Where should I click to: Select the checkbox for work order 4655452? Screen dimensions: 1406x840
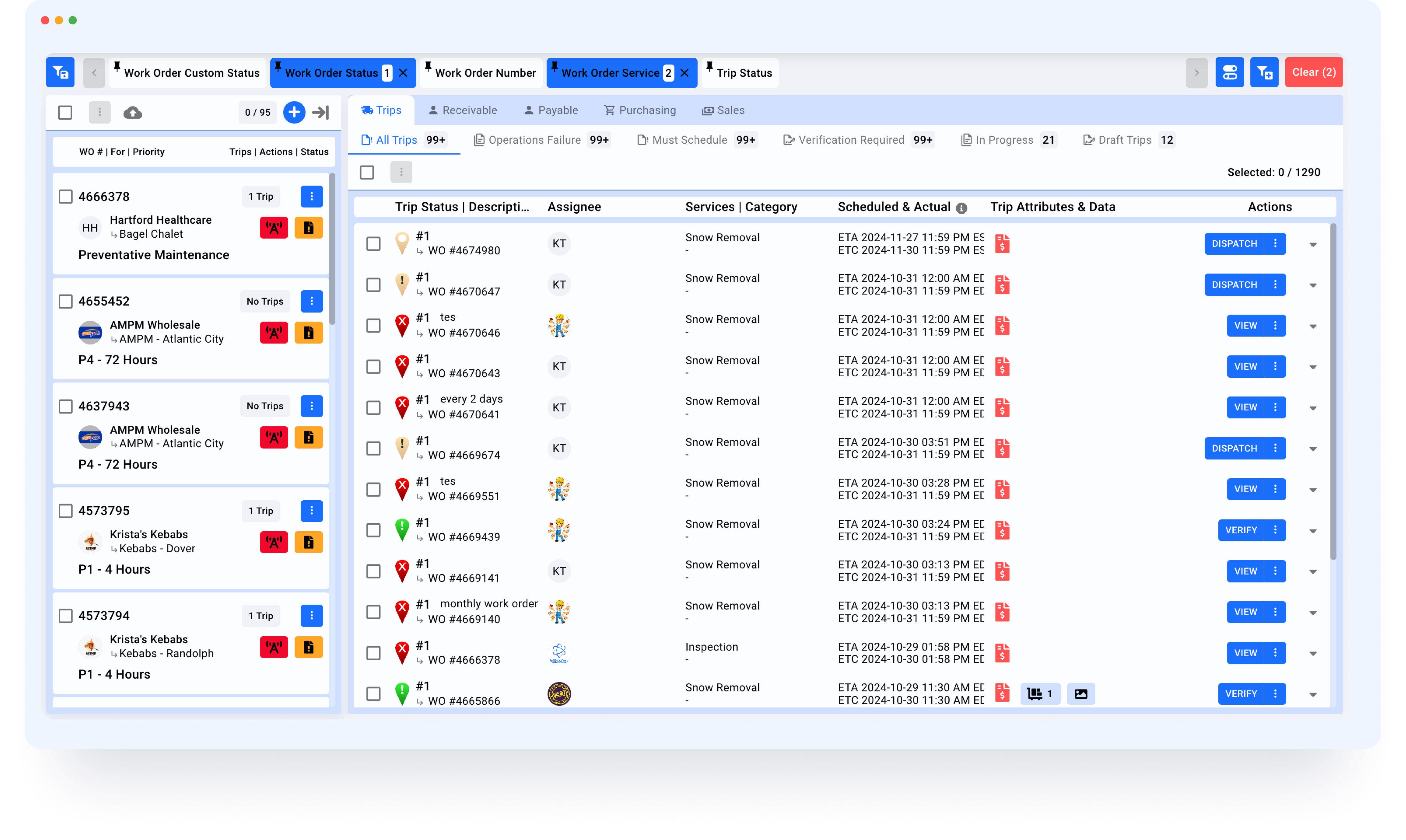coord(66,301)
